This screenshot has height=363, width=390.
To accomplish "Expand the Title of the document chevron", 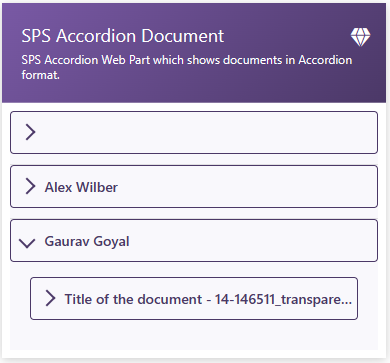I will pyautogui.click(x=50, y=298).
